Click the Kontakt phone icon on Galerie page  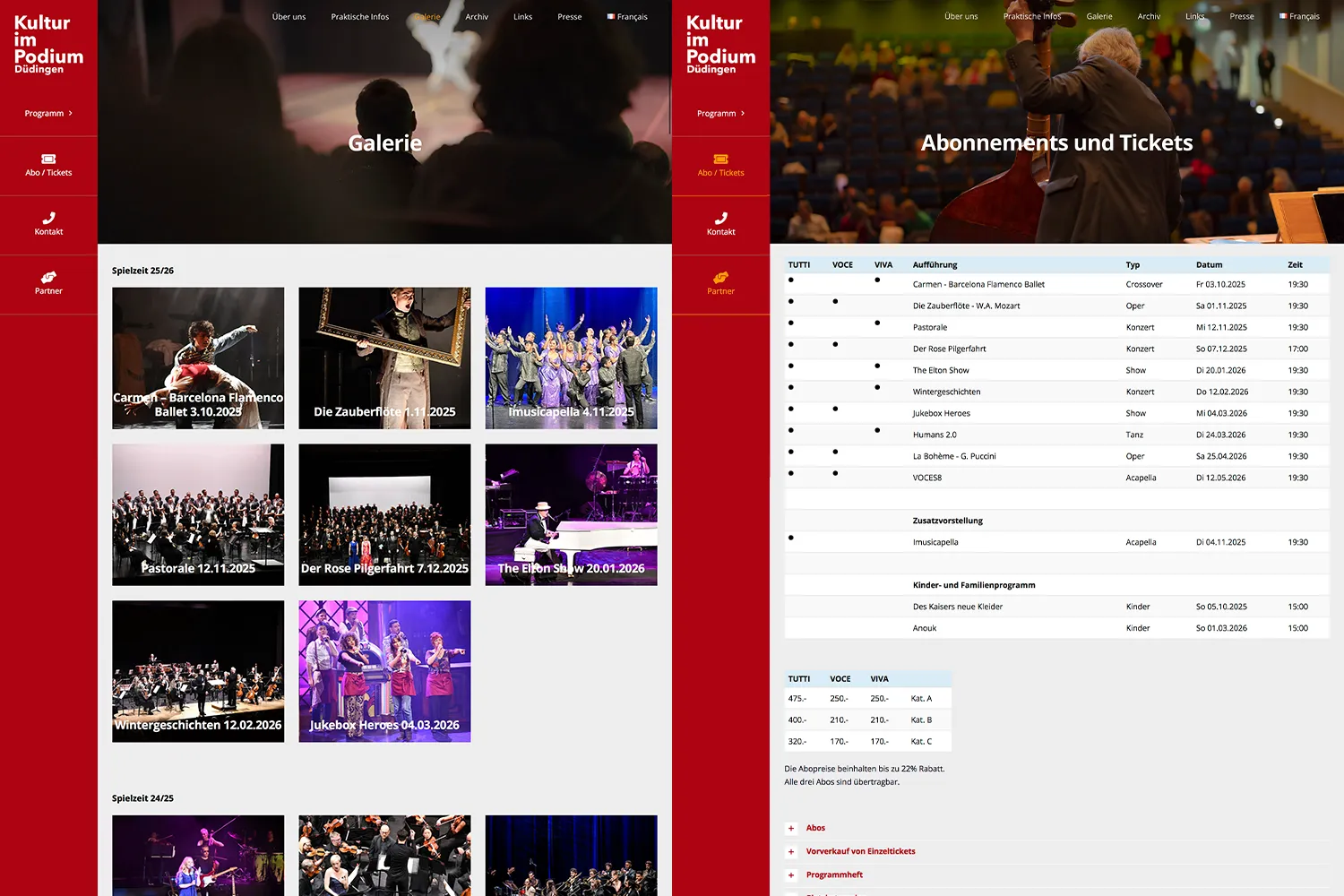click(48, 218)
